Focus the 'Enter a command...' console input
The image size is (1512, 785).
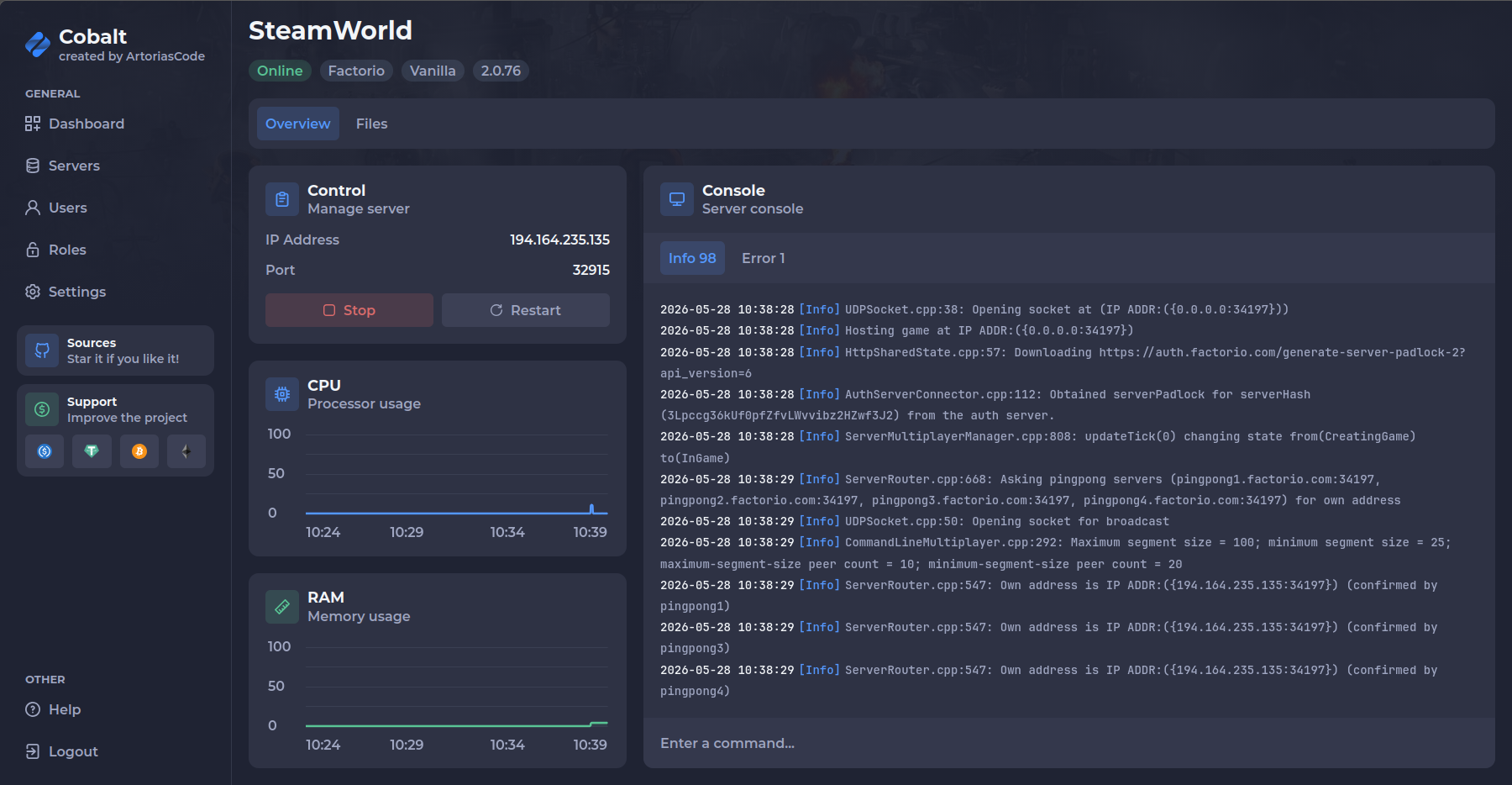pos(1069,743)
